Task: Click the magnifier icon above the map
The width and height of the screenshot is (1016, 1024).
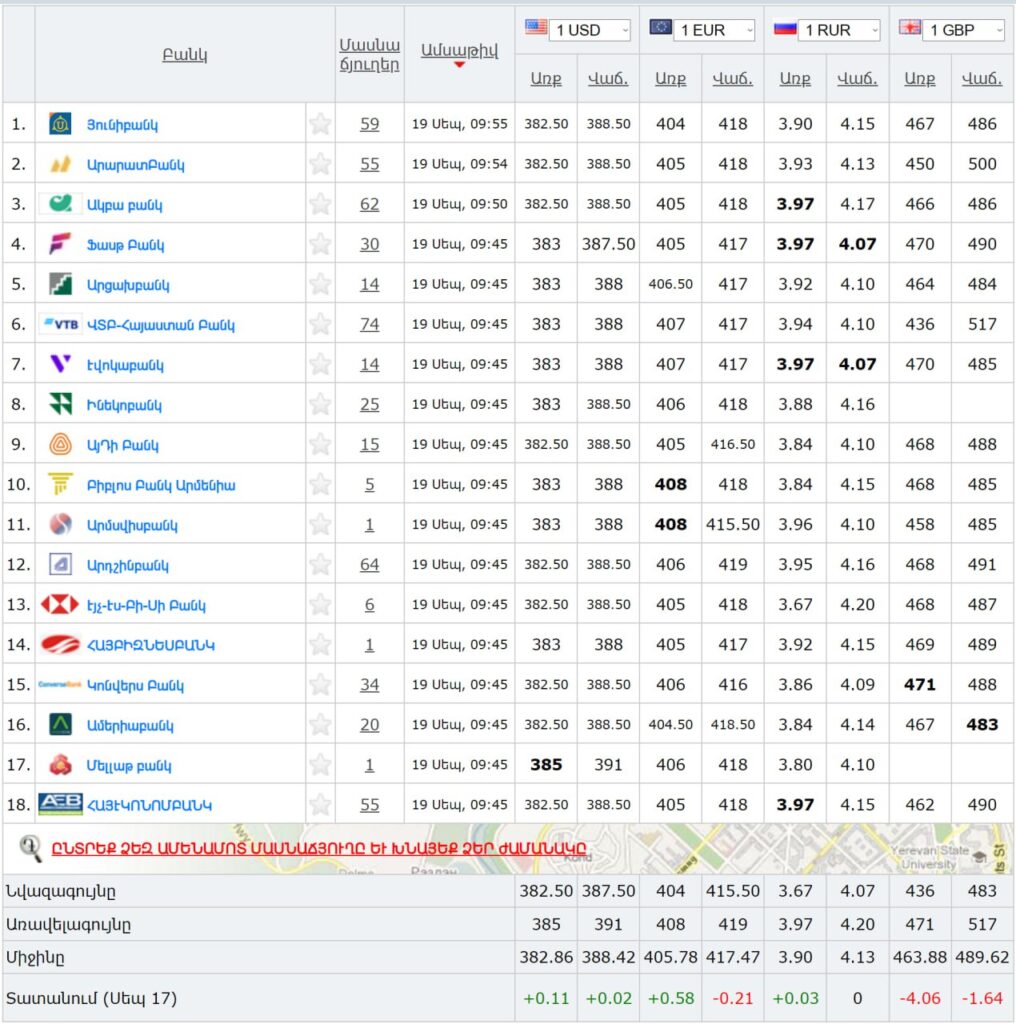Action: [30, 849]
